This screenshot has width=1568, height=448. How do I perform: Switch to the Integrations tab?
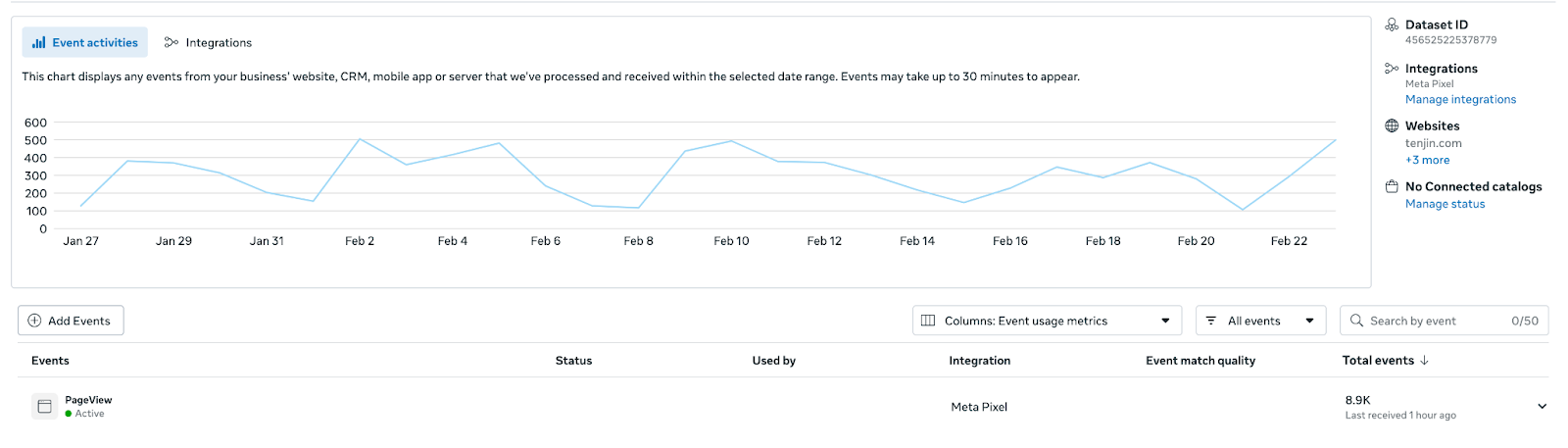[208, 42]
